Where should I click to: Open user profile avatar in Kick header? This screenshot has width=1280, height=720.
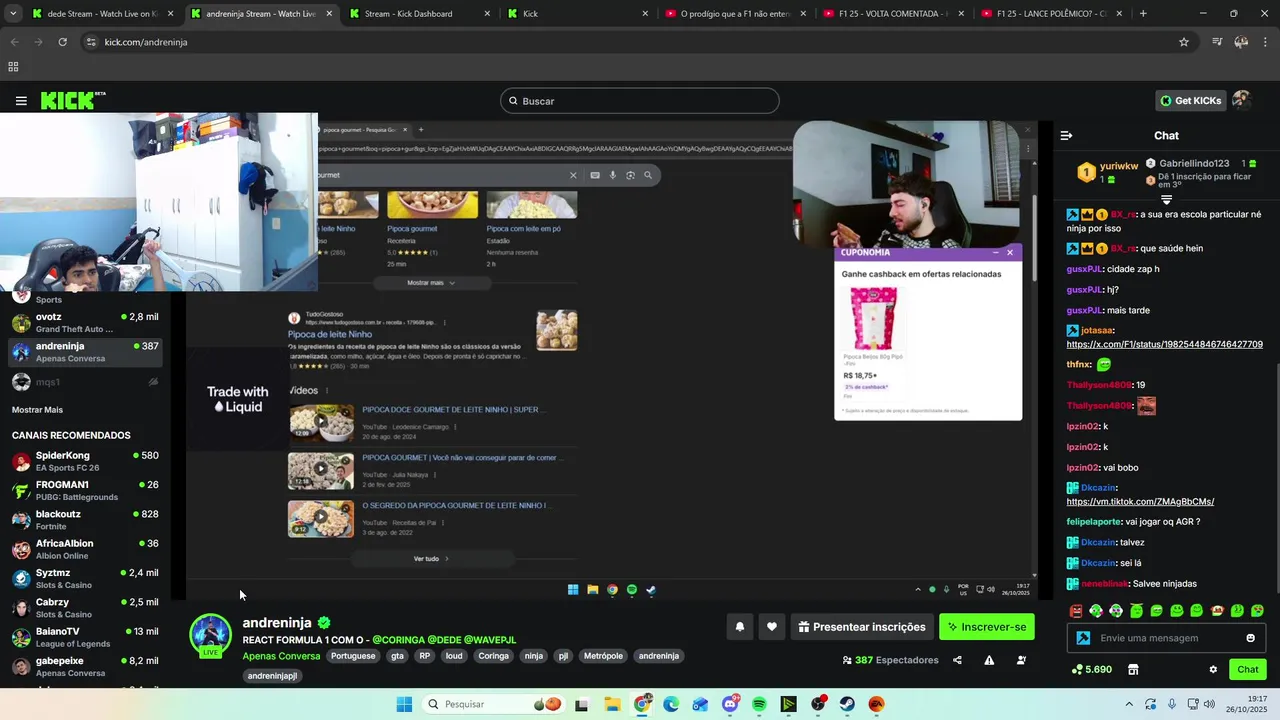point(1241,100)
